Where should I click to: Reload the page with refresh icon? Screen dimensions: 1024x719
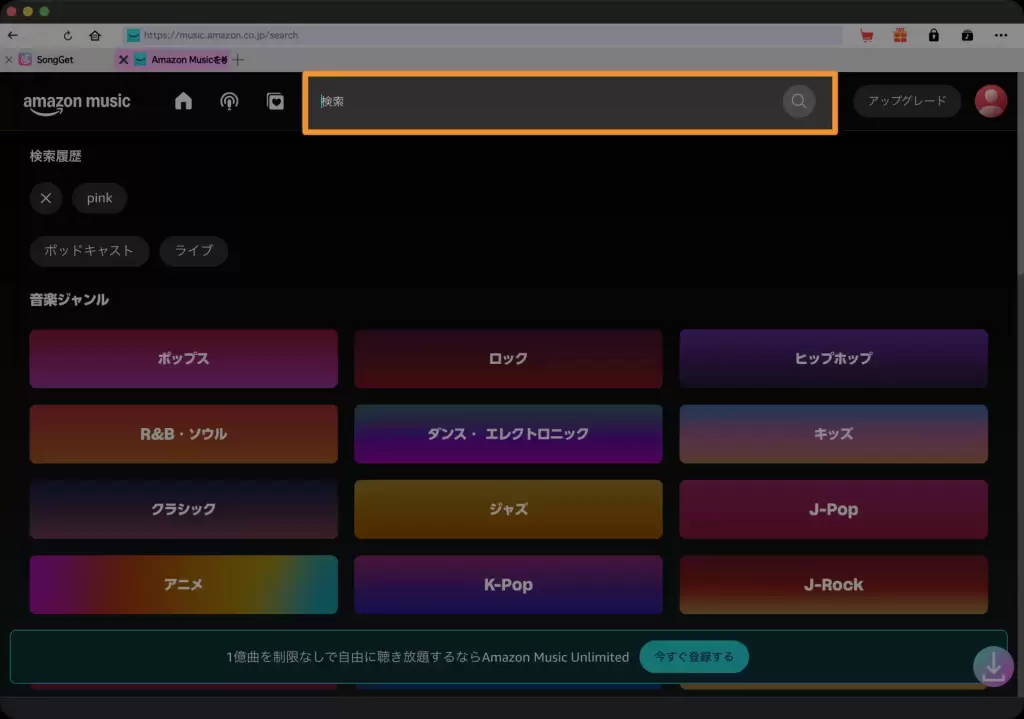(x=68, y=35)
